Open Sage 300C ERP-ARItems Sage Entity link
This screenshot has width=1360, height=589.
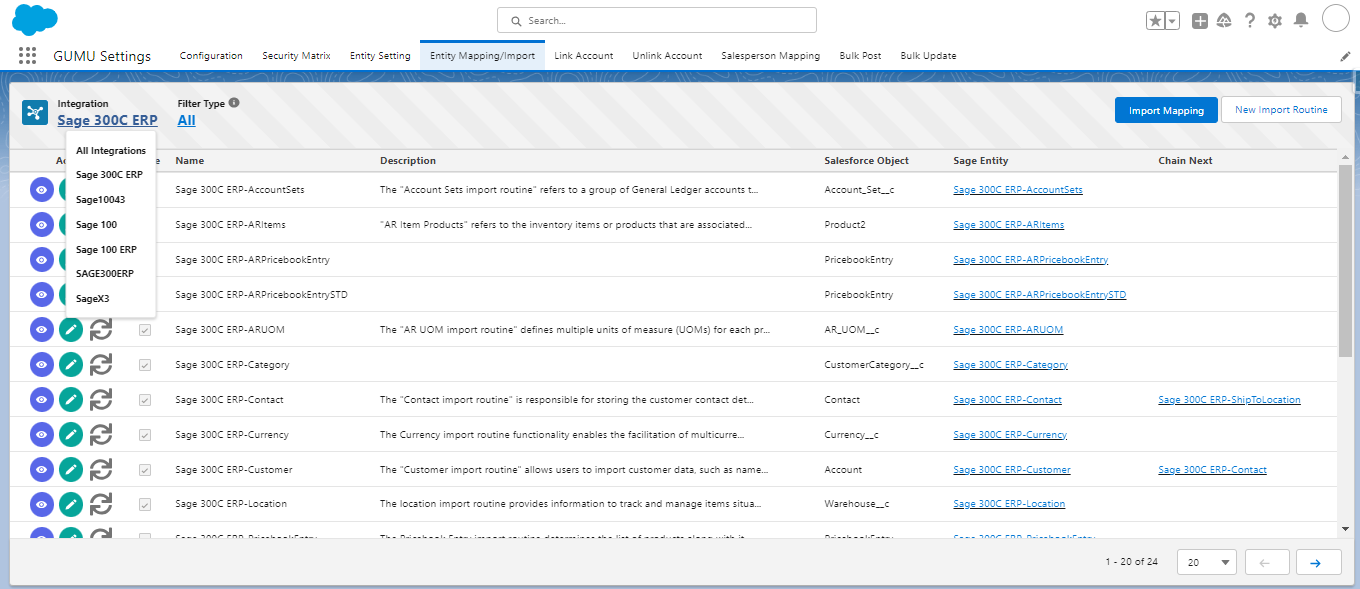1008,225
